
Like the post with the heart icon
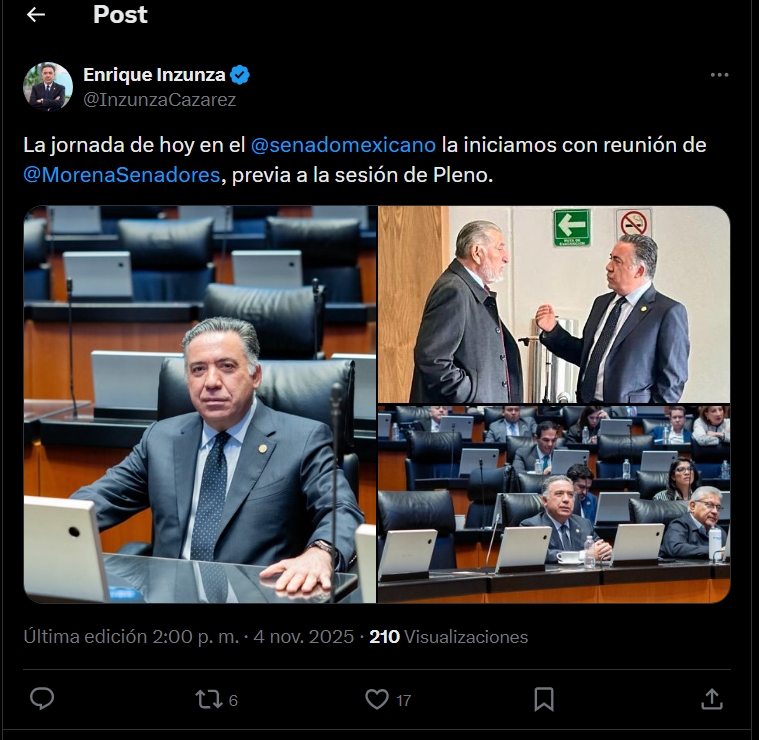pyautogui.click(x=377, y=699)
